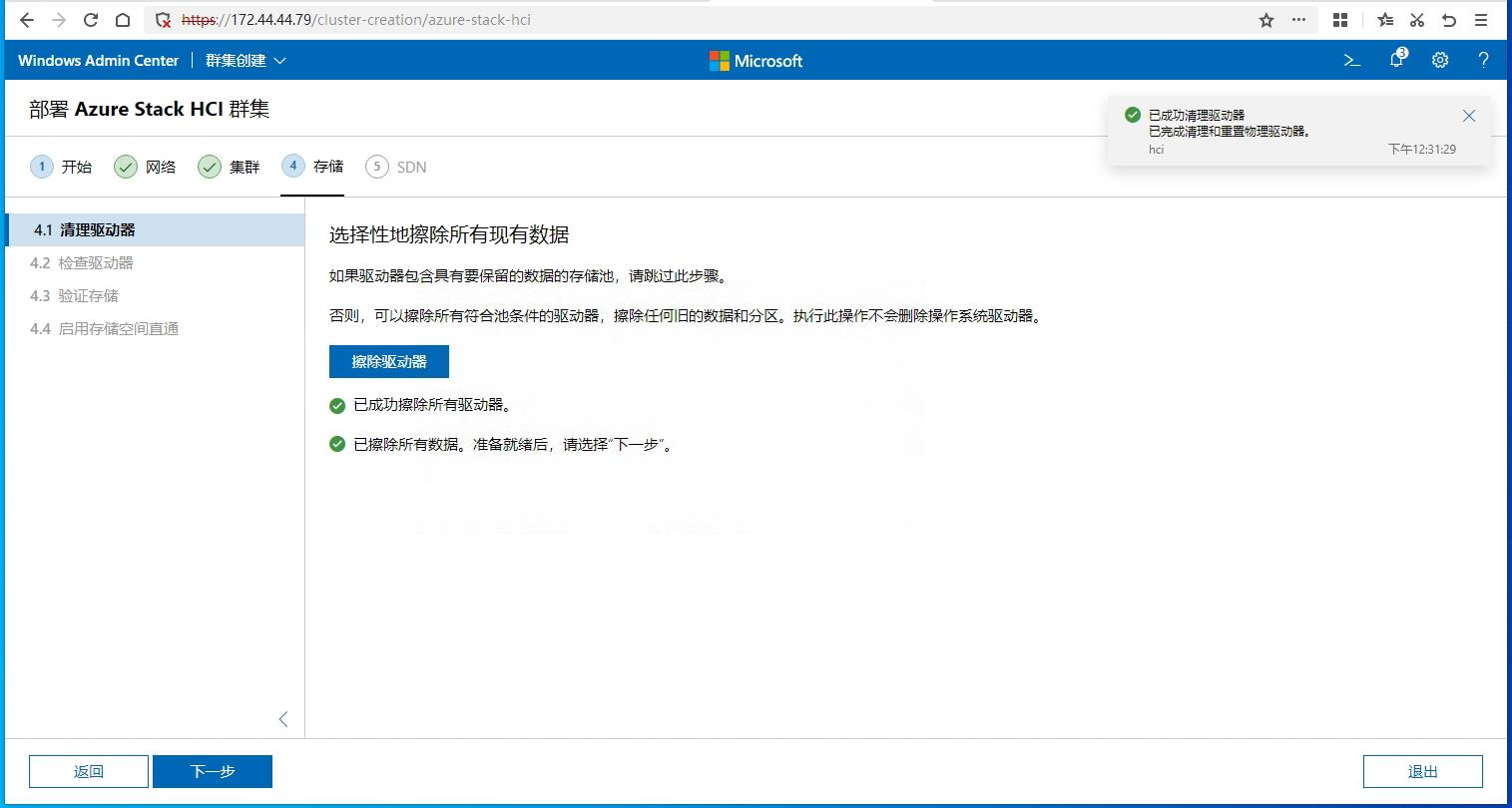Select 4.1 清理驱动器 in sidebar
Viewport: 1512px width, 808px height.
[x=155, y=229]
